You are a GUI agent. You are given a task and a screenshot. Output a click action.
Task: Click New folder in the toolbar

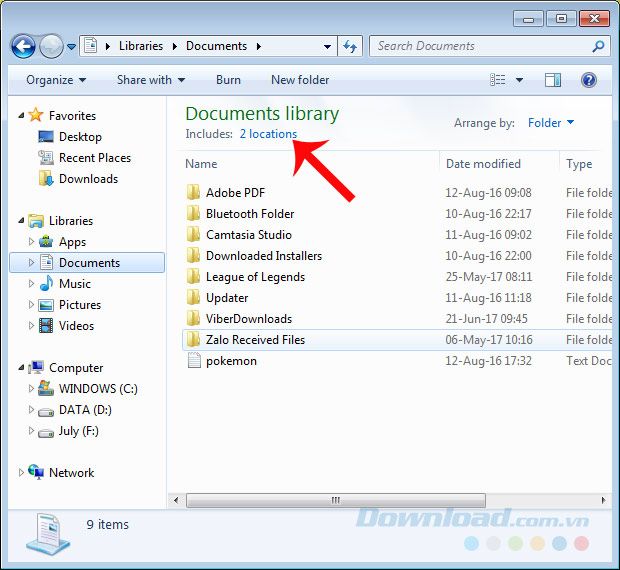[300, 80]
